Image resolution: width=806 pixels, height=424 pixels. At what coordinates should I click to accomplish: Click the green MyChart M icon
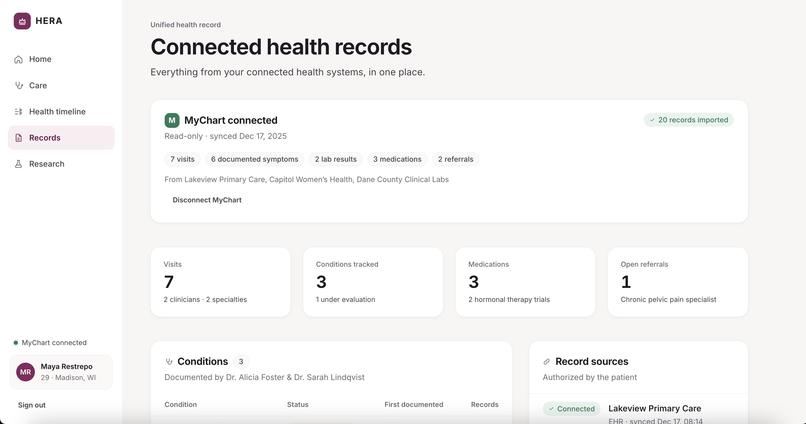tap(172, 120)
